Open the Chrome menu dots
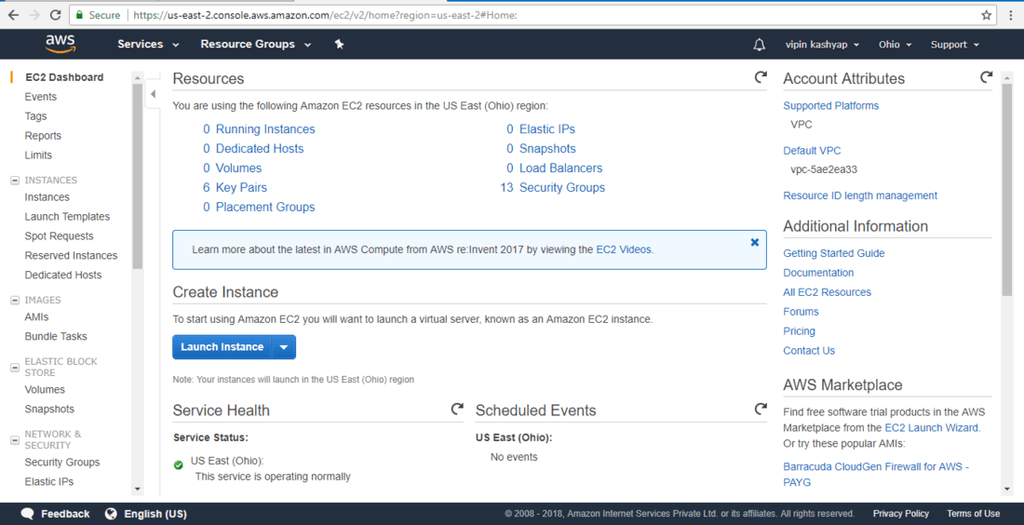 point(1011,15)
